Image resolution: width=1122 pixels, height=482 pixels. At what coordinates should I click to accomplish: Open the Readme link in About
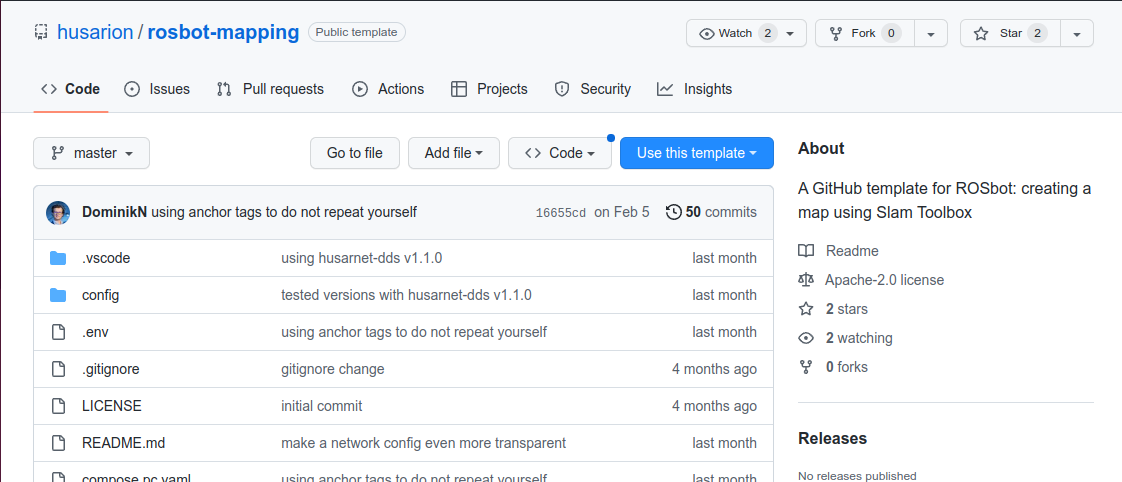[852, 251]
